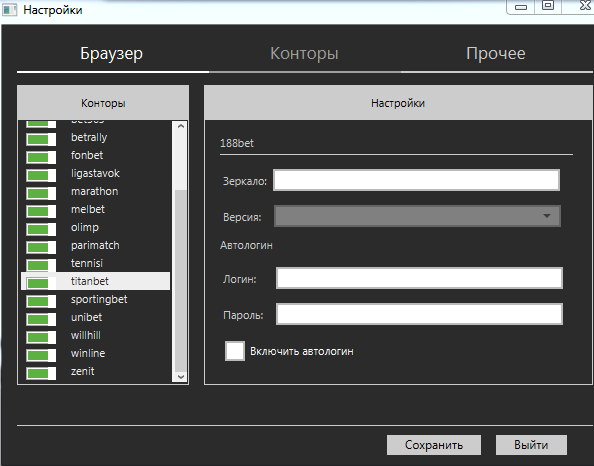Toggle the ligastavok bookmaker switch
The height and width of the screenshot is (466, 594).
pyautogui.click(x=41, y=175)
